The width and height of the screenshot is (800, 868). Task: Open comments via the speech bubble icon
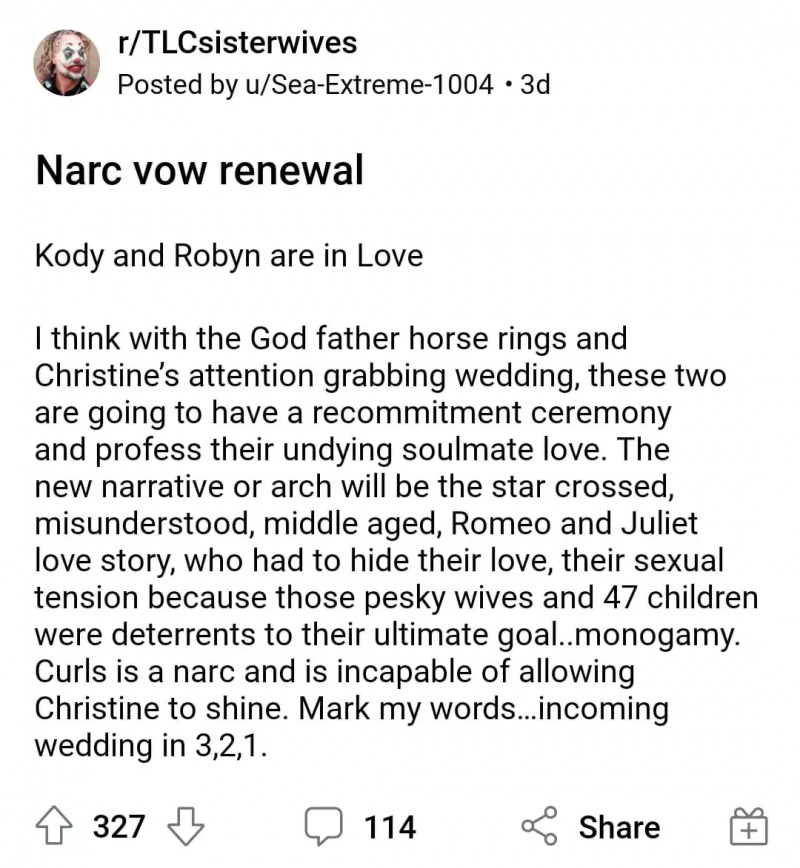(x=323, y=826)
